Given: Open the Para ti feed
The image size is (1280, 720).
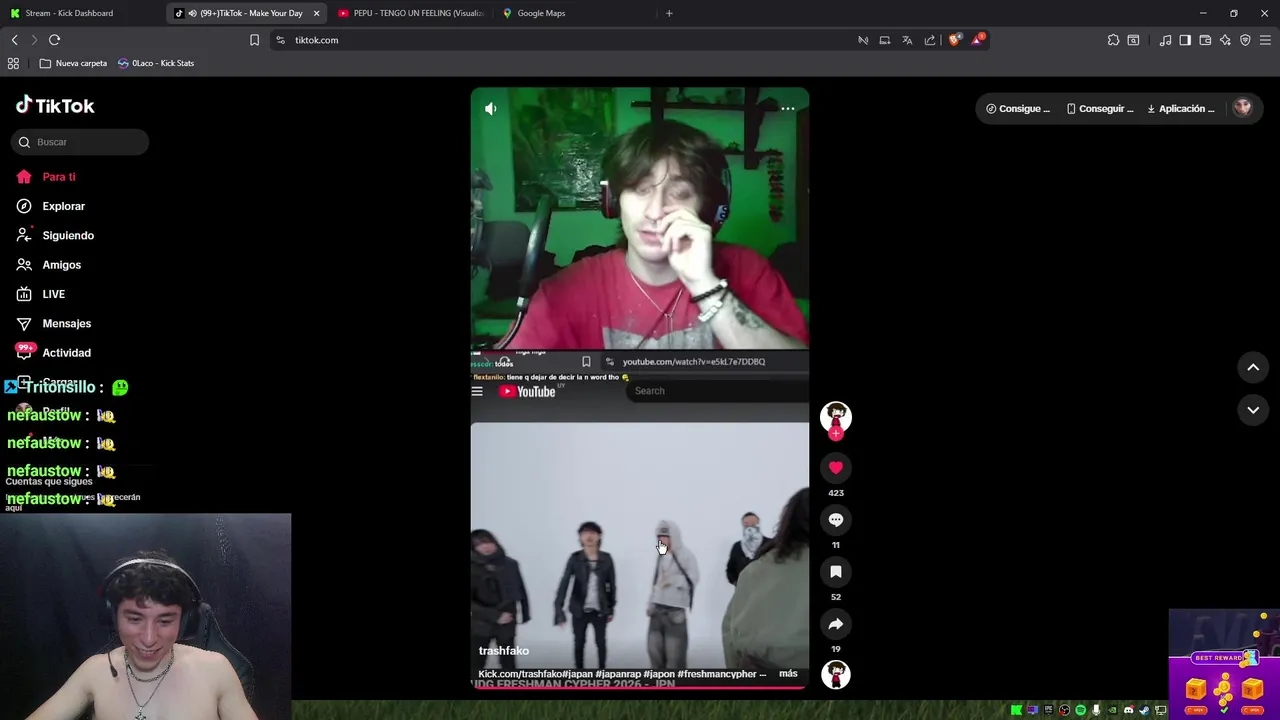Looking at the screenshot, I should coord(46,177).
